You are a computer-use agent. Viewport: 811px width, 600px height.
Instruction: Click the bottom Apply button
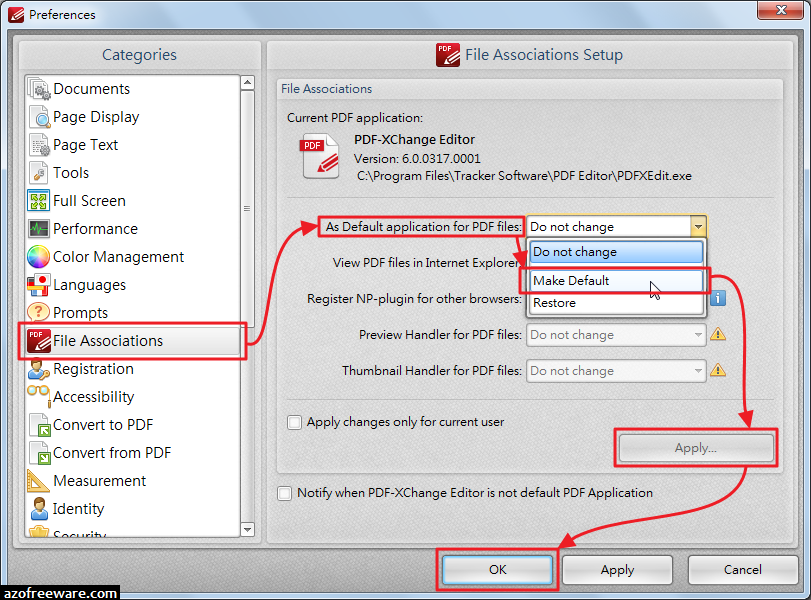[618, 569]
